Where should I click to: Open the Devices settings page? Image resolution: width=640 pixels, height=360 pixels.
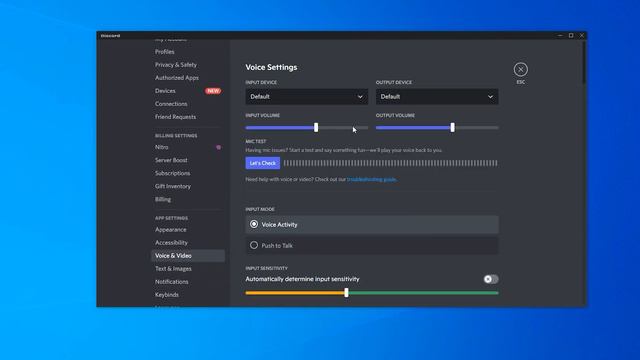click(165, 91)
